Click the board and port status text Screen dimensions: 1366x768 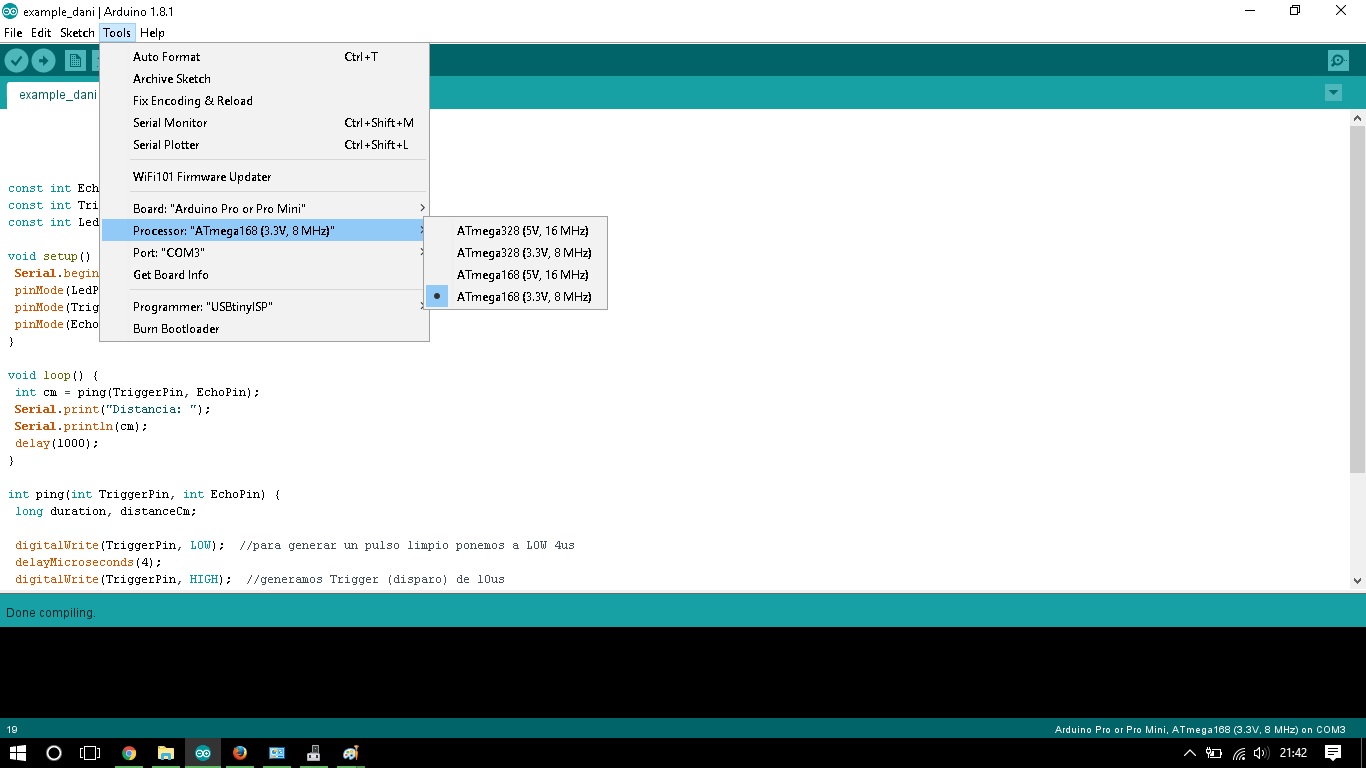tap(1200, 730)
